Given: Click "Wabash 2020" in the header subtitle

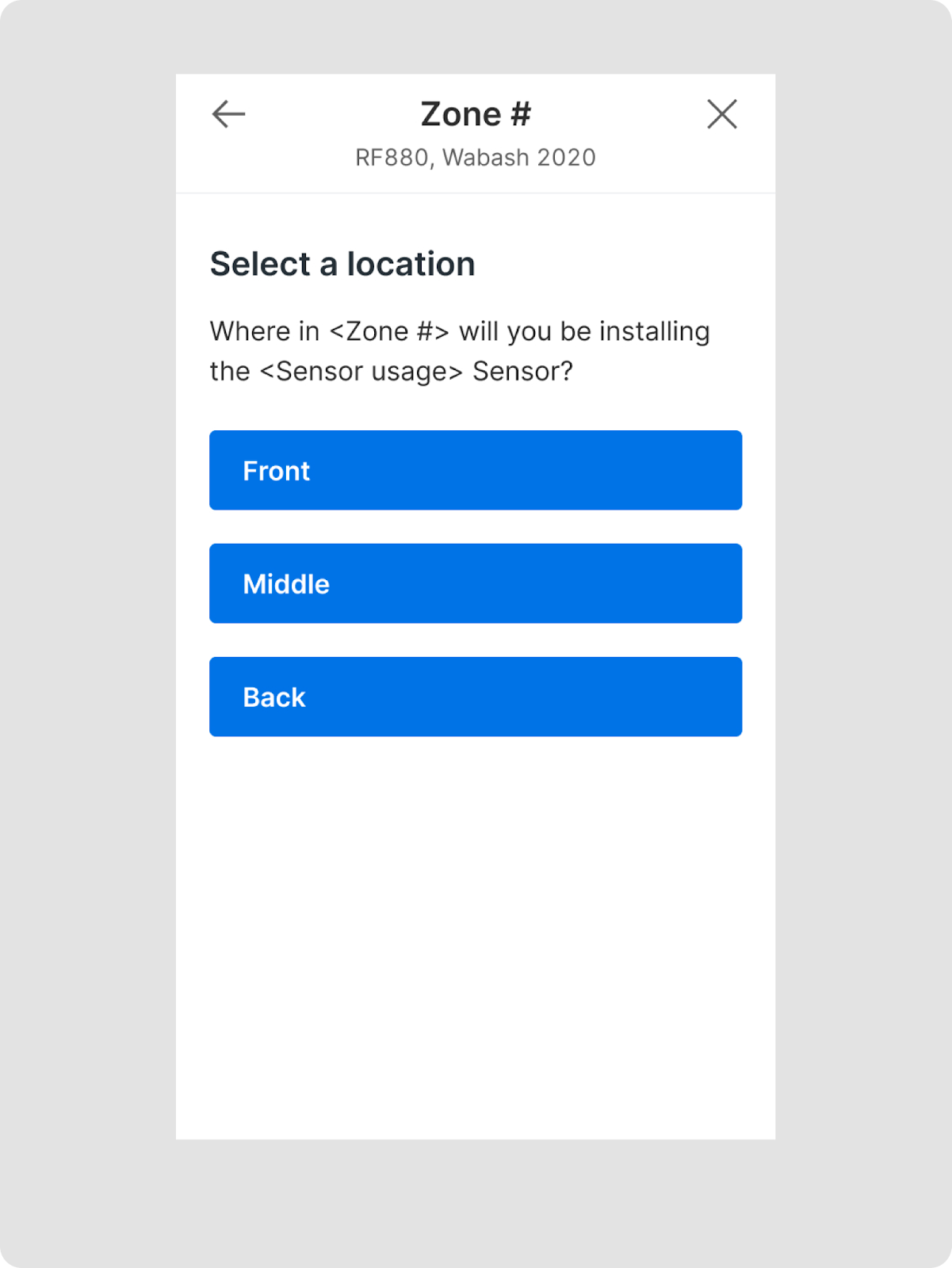Looking at the screenshot, I should [x=519, y=158].
